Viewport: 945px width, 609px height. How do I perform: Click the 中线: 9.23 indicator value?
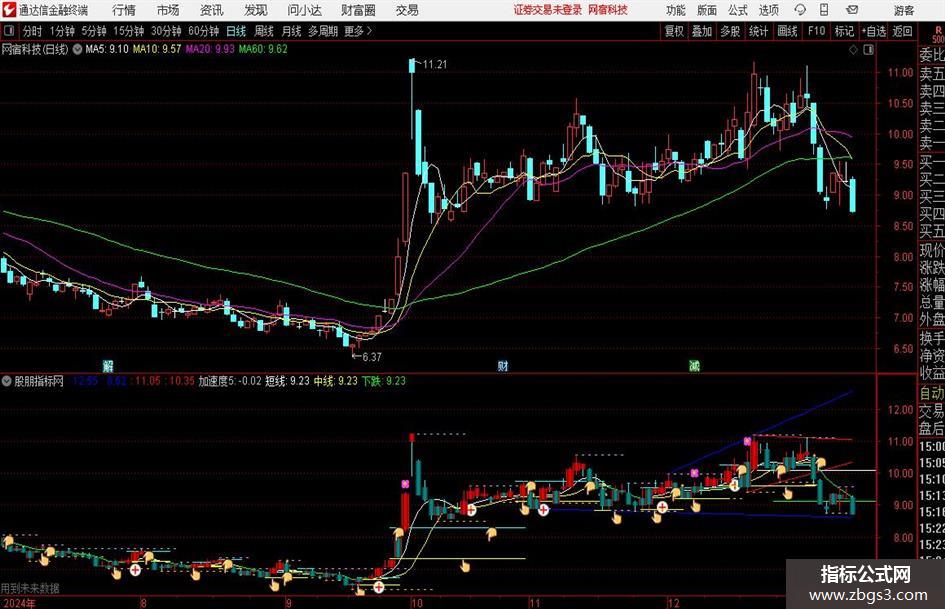(x=336, y=381)
